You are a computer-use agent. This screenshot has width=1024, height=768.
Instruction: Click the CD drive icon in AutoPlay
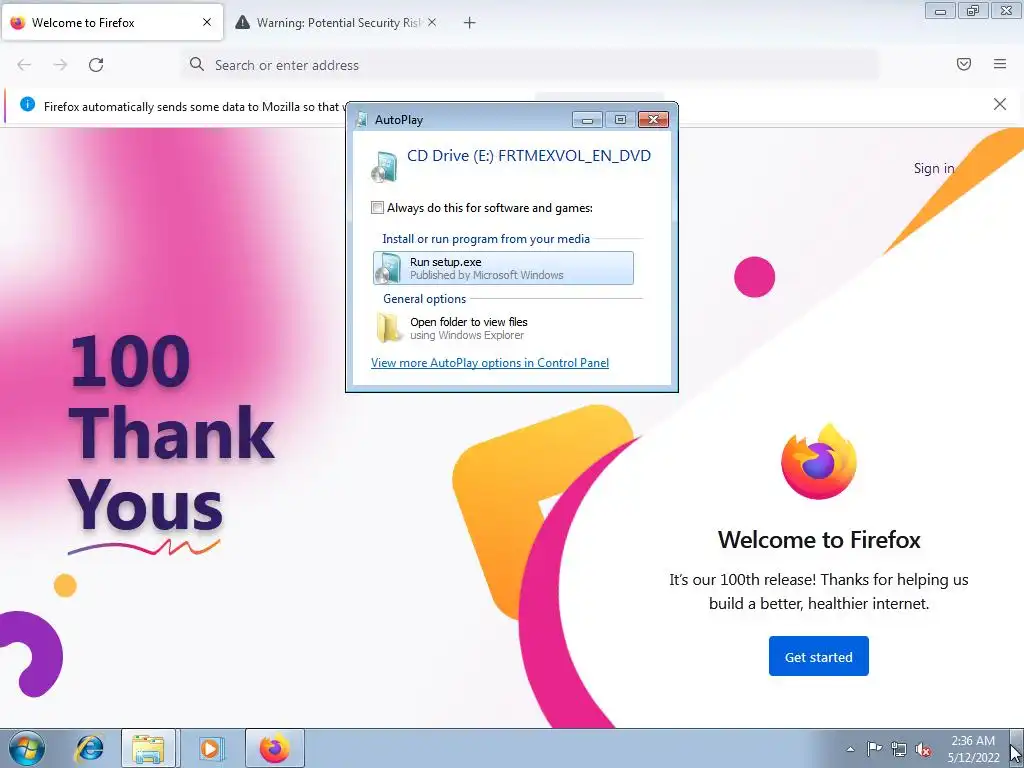pyautogui.click(x=384, y=166)
